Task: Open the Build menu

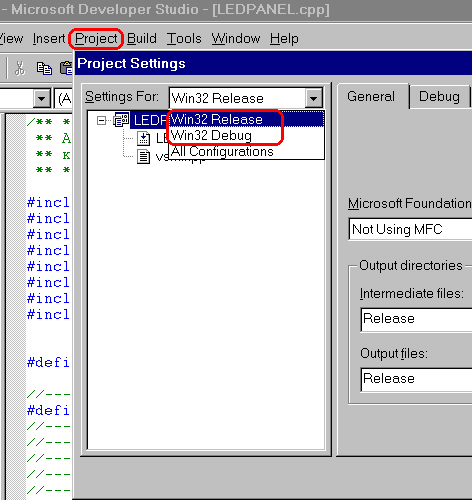Action: (x=142, y=39)
